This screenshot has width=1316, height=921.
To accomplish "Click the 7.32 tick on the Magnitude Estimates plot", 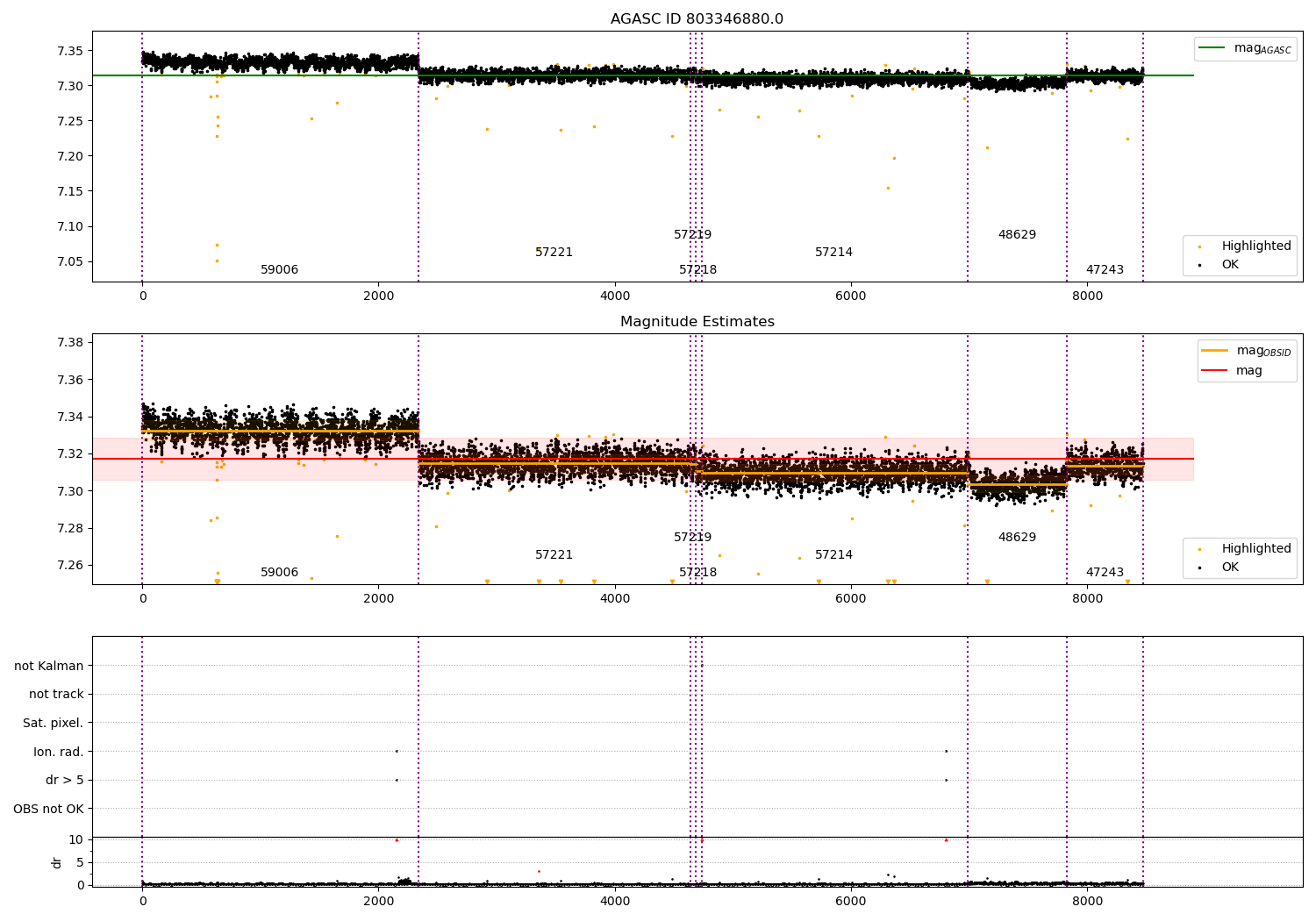I will tap(69, 453).
